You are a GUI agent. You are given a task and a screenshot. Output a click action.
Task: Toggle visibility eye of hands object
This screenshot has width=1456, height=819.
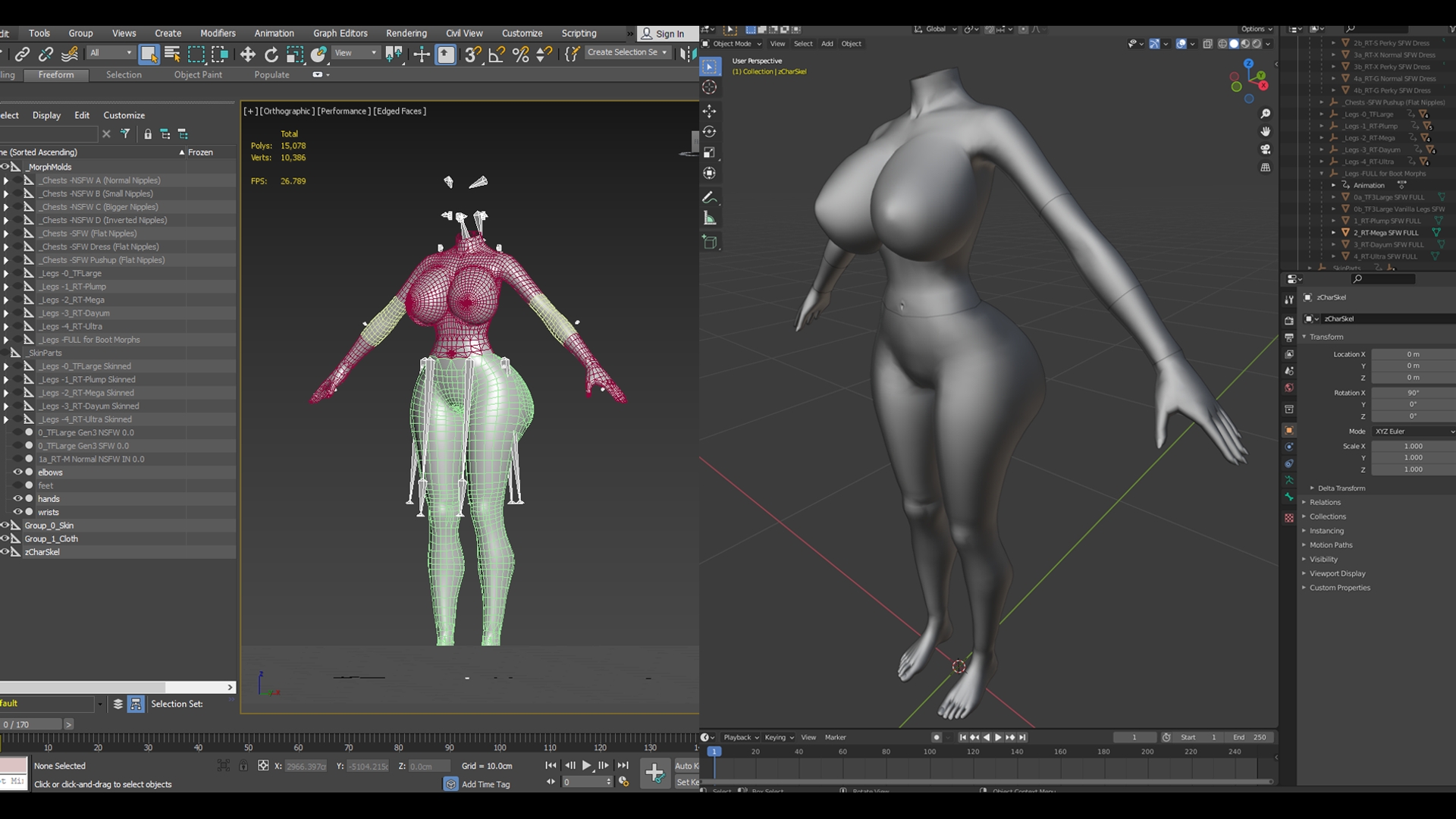tap(17, 498)
